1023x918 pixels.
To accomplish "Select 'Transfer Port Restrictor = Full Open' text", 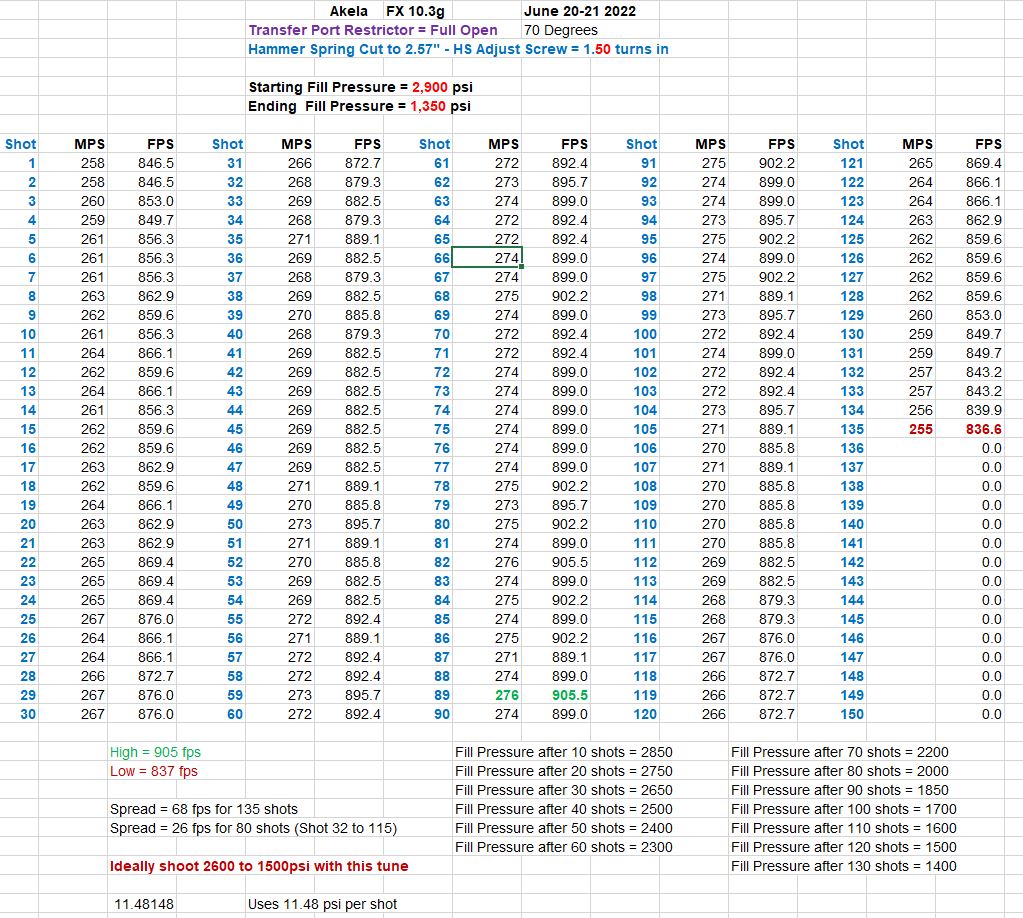I will (x=373, y=30).
